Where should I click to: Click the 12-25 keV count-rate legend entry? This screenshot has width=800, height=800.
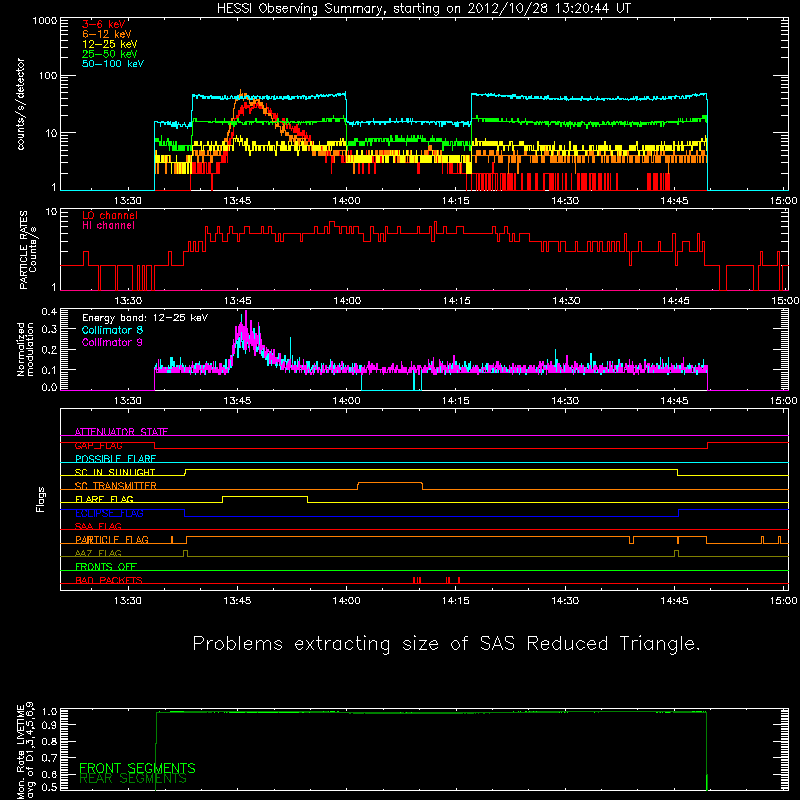tap(109, 44)
